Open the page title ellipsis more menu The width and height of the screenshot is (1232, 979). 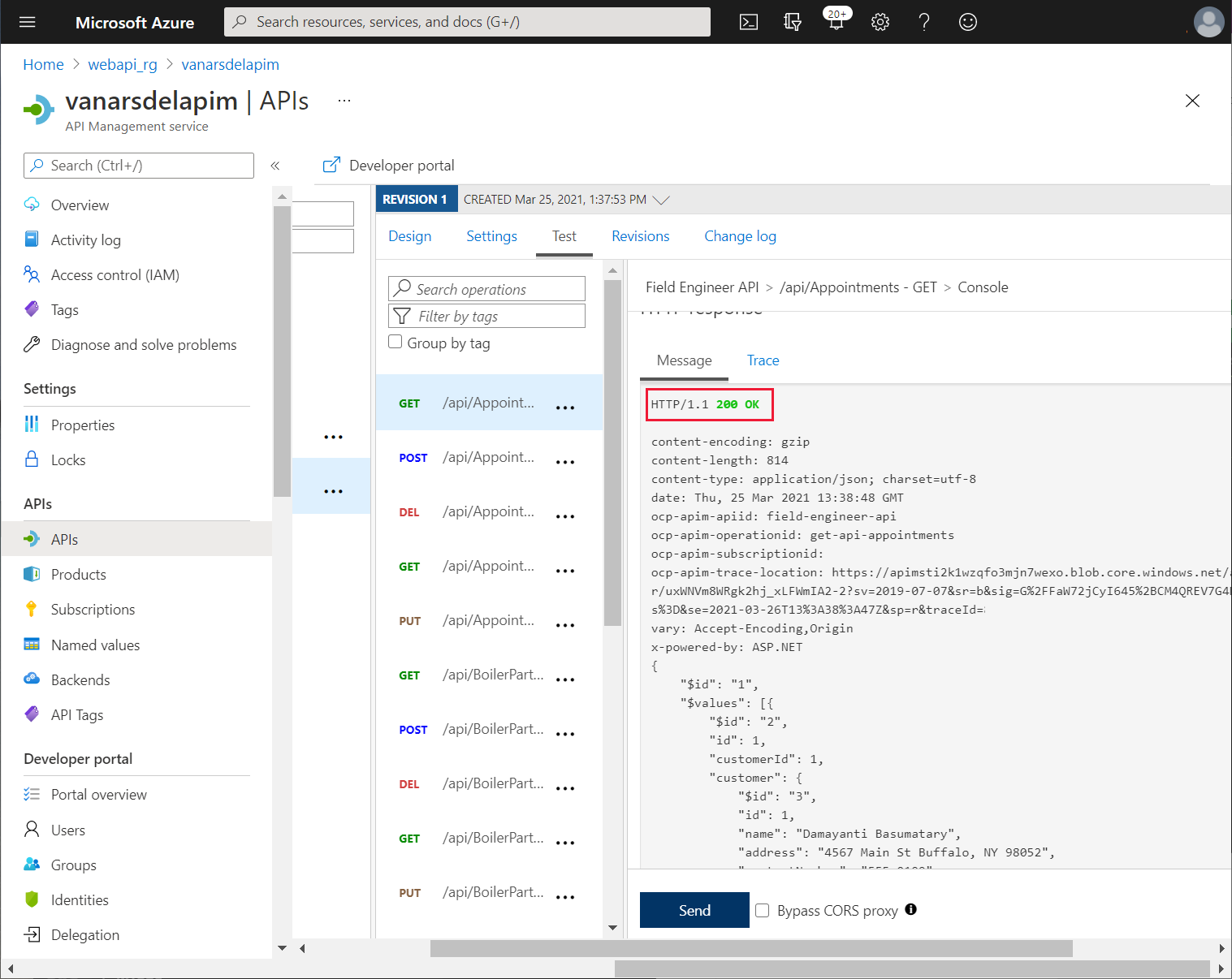344,101
